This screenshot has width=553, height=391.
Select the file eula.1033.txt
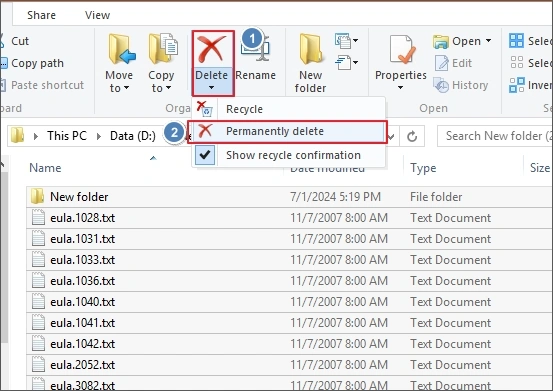tap(289, 260)
